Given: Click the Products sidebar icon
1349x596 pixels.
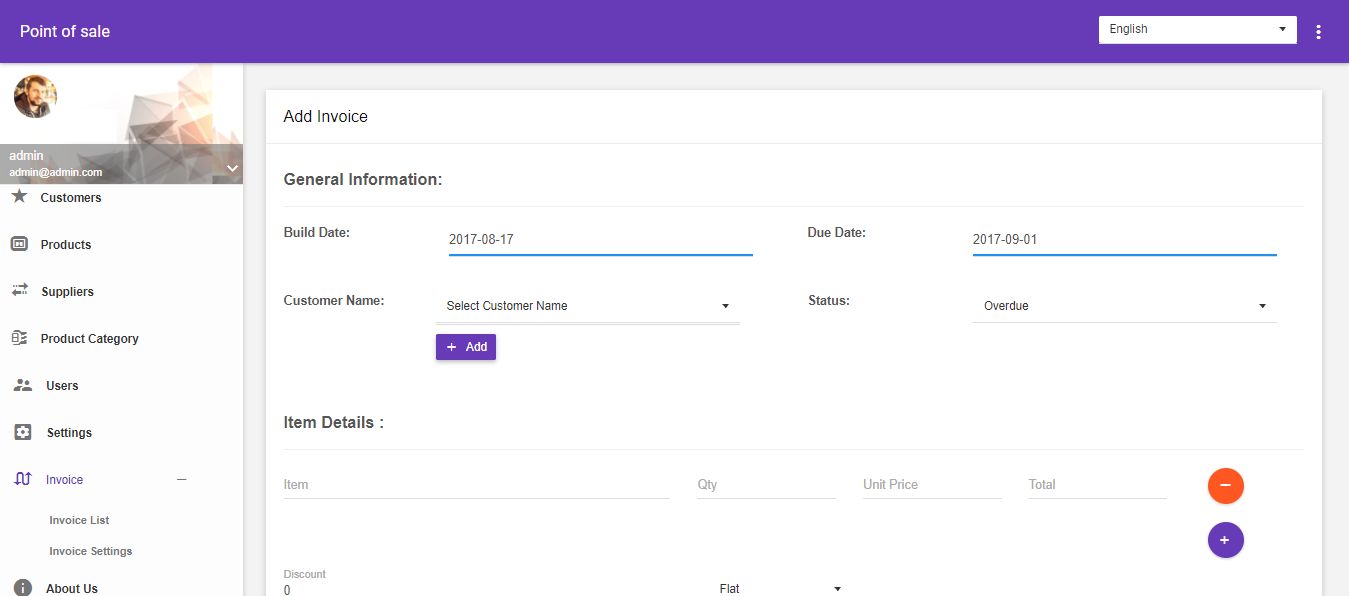Looking at the screenshot, I should point(19,244).
